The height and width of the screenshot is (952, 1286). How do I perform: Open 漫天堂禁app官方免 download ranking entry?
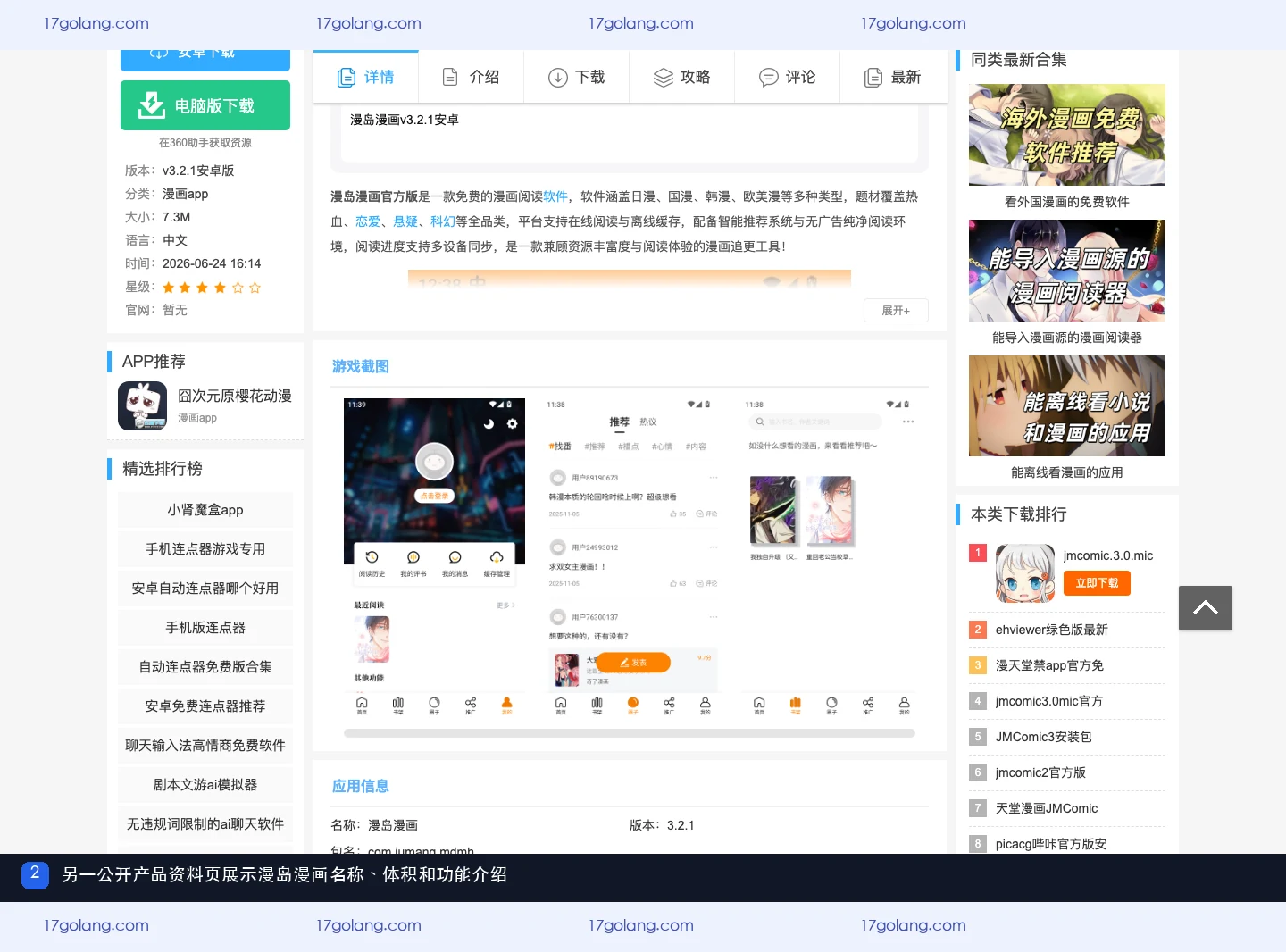point(1049,665)
